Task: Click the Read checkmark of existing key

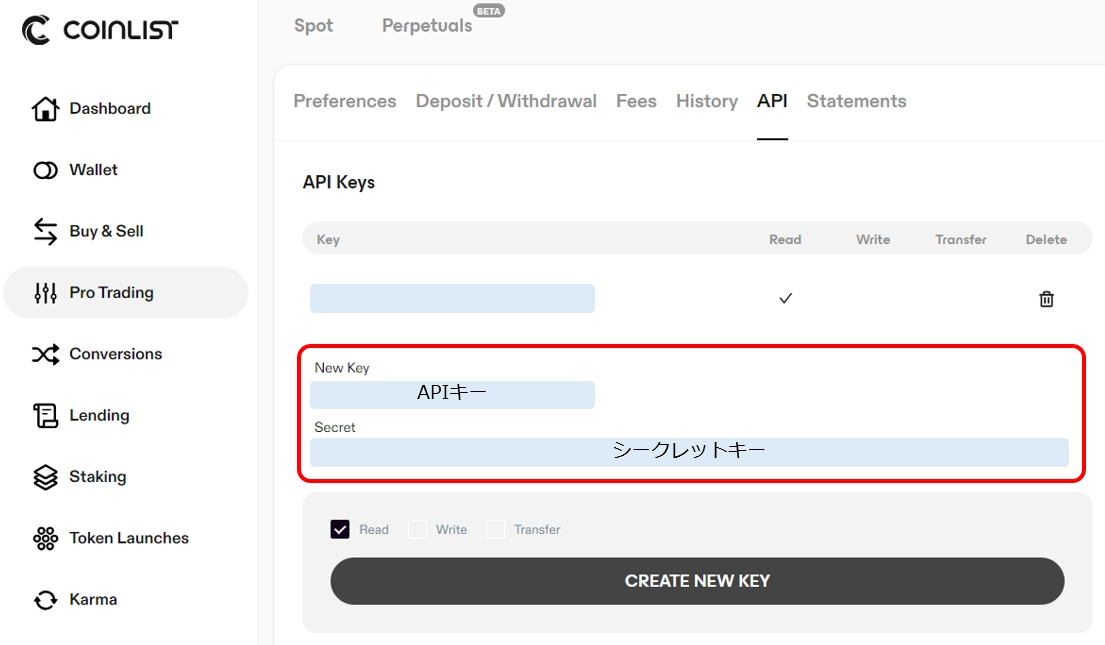Action: (x=785, y=298)
